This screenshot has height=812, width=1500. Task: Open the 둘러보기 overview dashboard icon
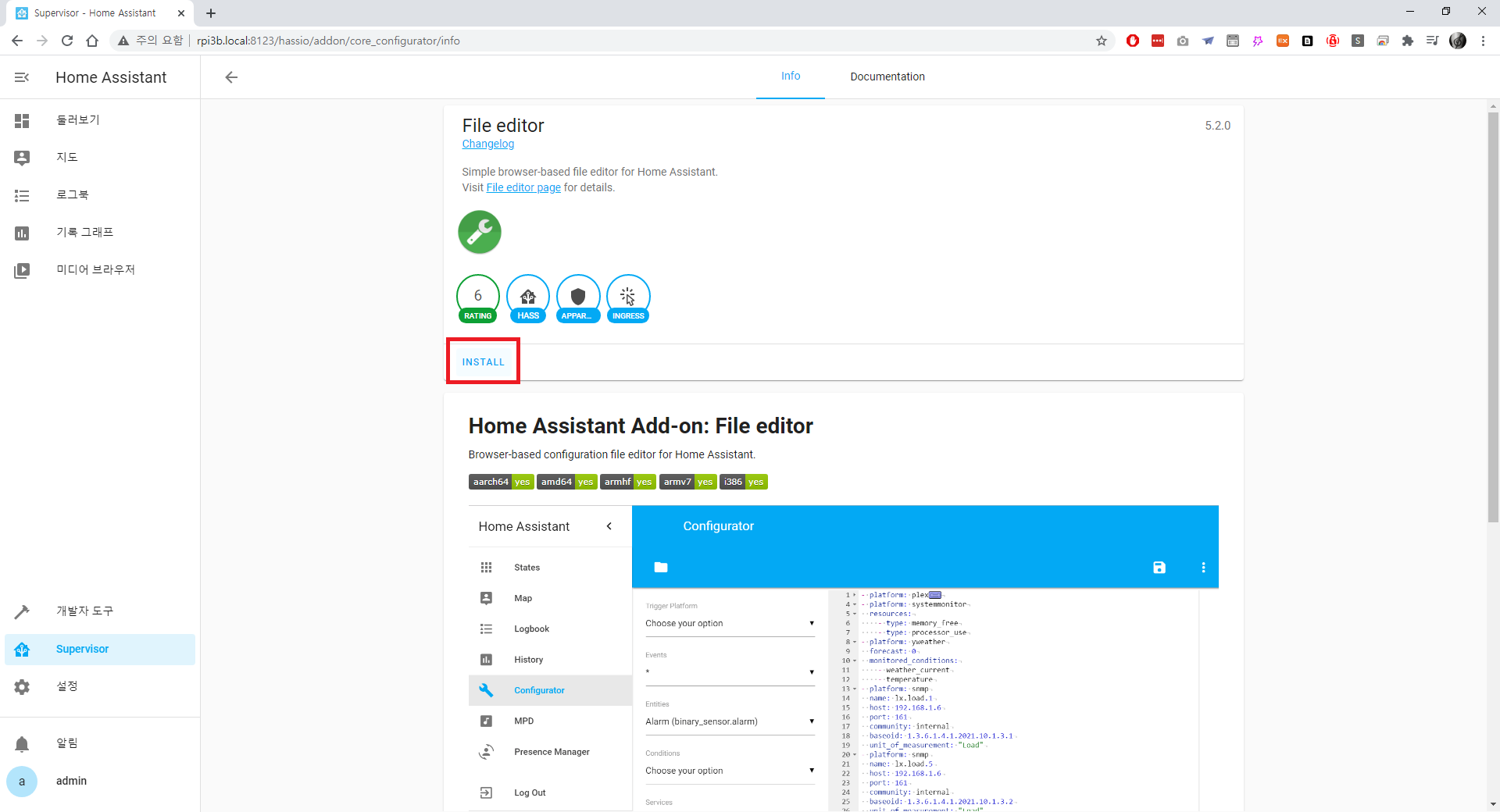22,120
